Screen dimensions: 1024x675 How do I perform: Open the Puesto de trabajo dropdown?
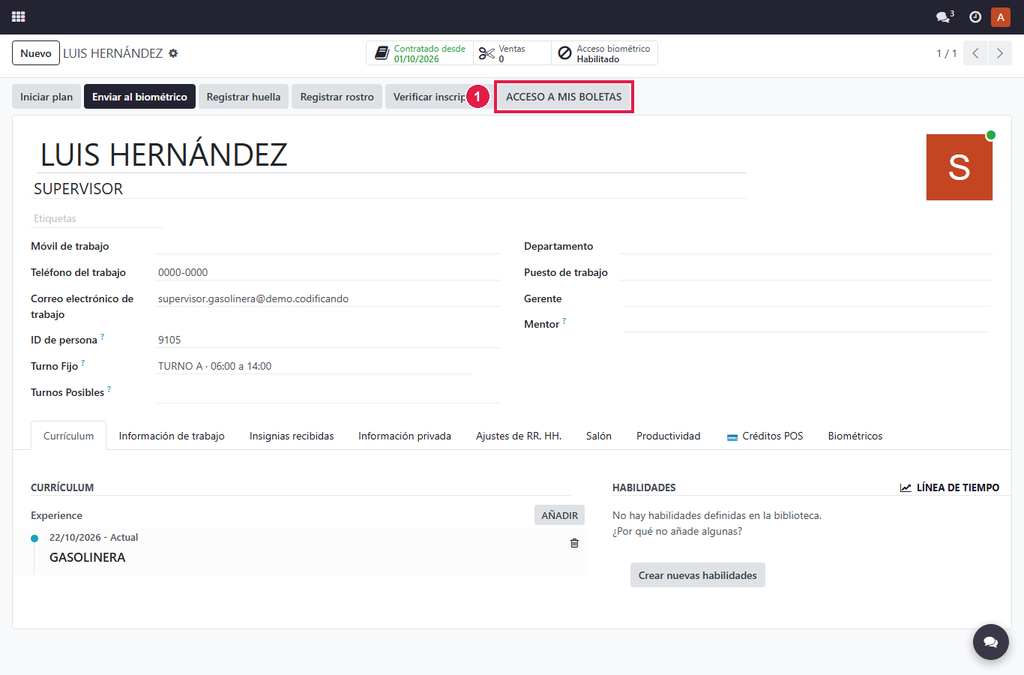tap(807, 272)
